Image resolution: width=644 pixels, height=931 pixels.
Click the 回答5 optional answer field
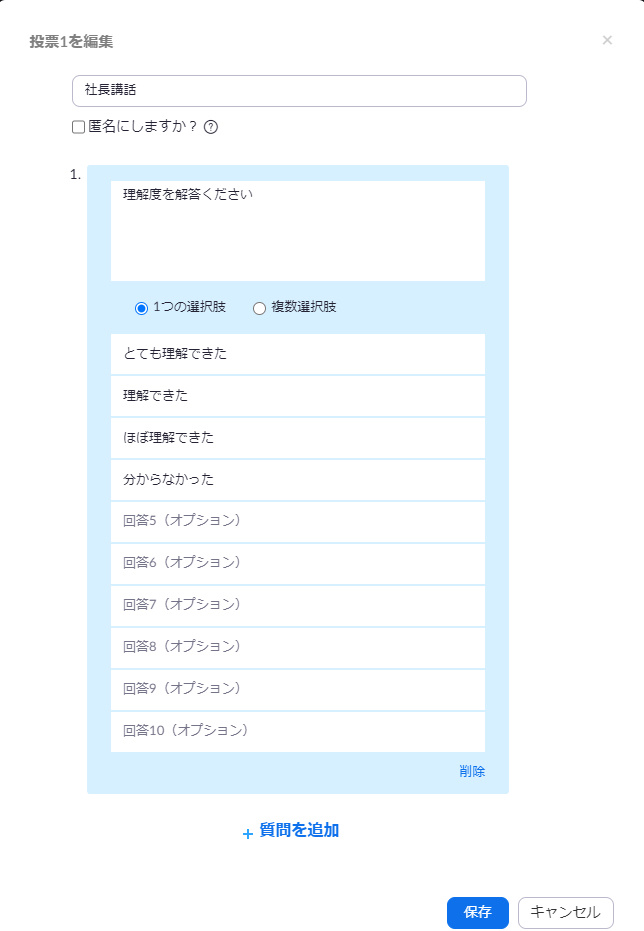297,522
